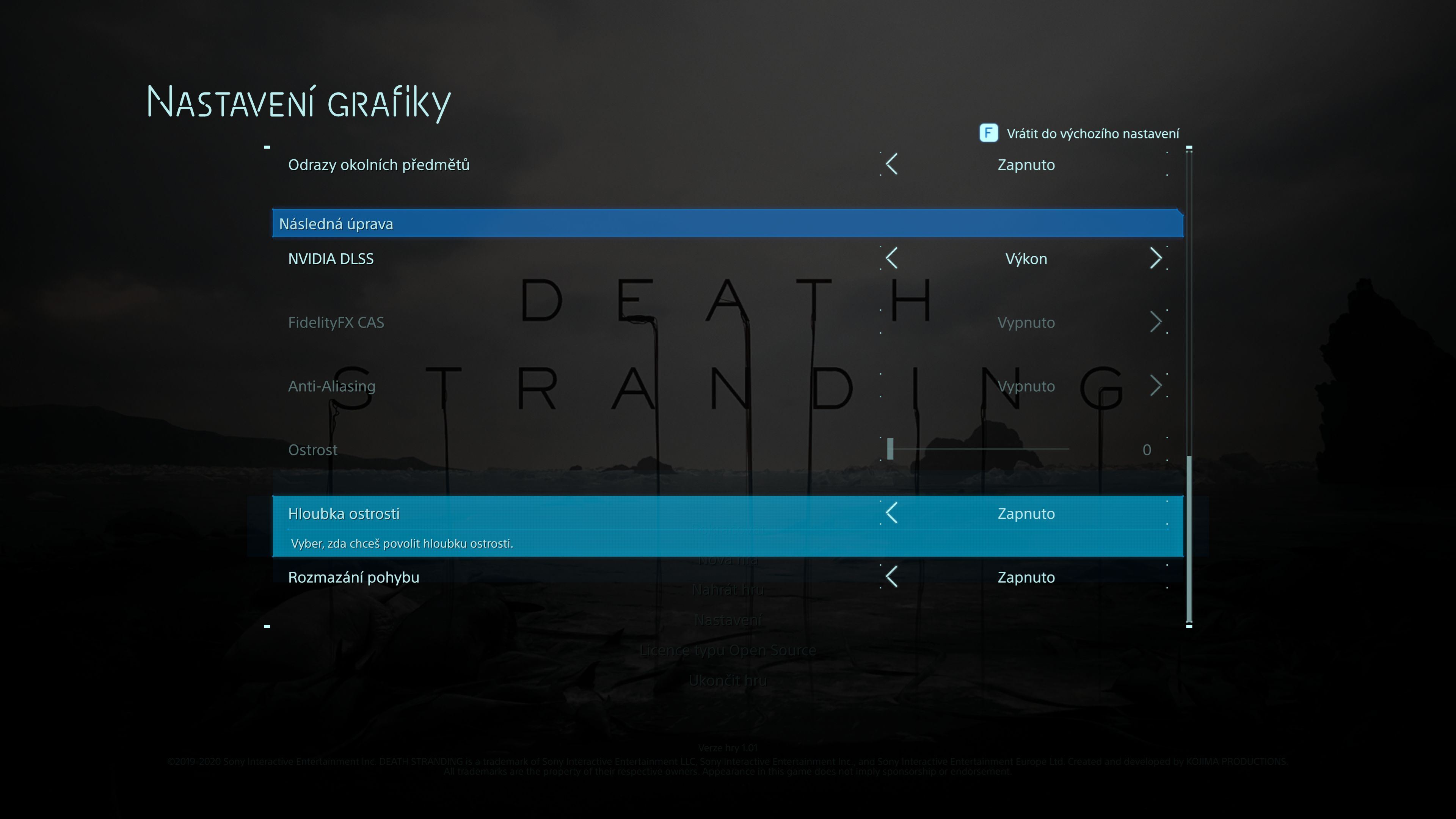Screen dimensions: 1456x819
Task: Click right arrow for NVIDIA DLSS
Action: click(1156, 258)
